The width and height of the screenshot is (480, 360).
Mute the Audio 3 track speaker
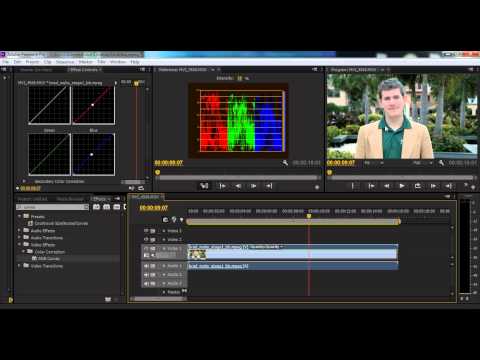tap(146, 283)
